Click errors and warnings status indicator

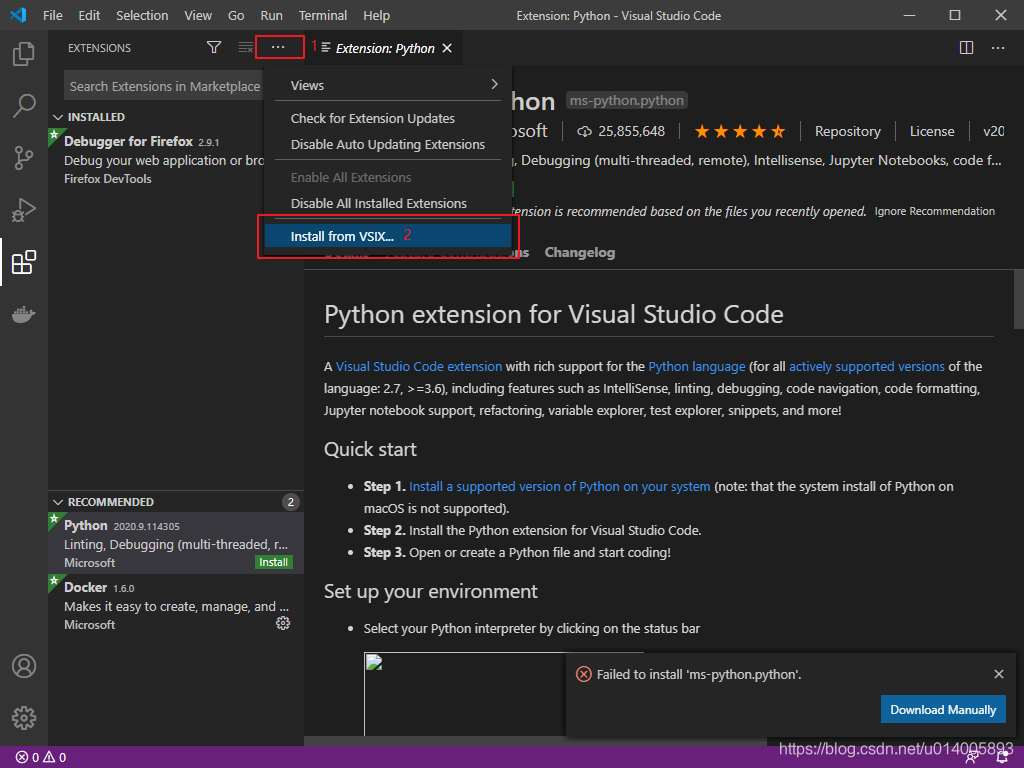(x=40, y=758)
